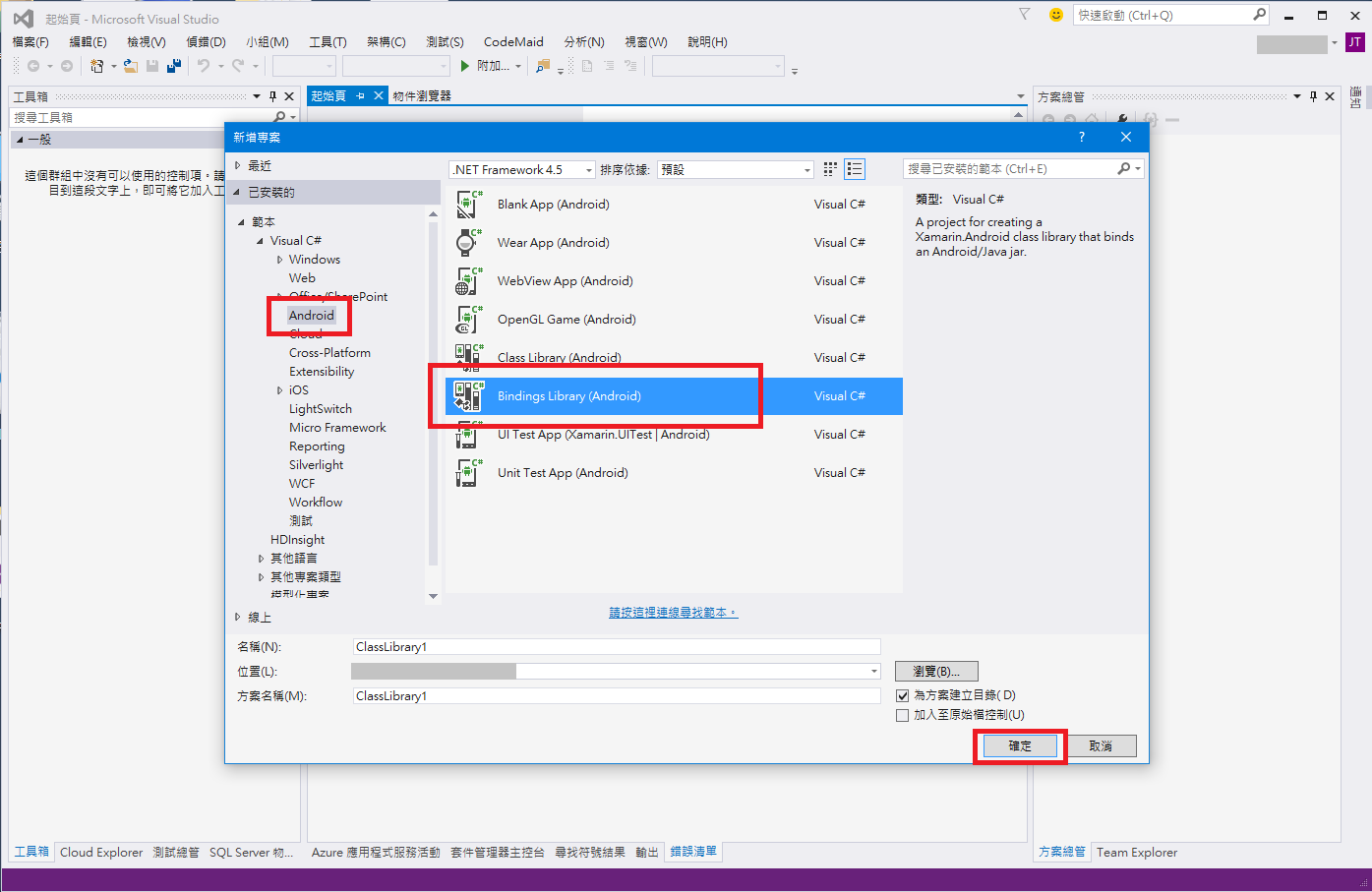This screenshot has height=892, width=1372.
Task: Click the green Start debugging arrow
Action: click(465, 66)
